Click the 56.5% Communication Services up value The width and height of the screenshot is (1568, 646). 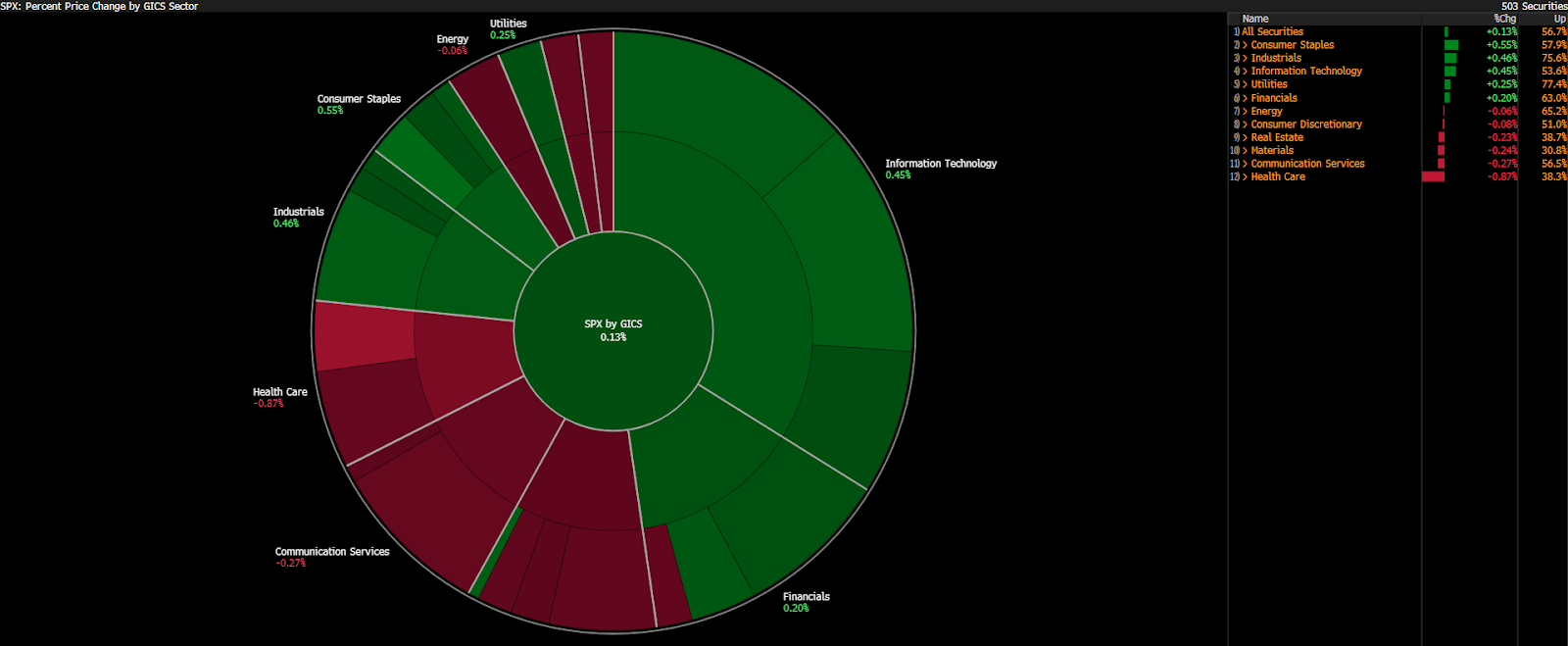tap(1554, 164)
